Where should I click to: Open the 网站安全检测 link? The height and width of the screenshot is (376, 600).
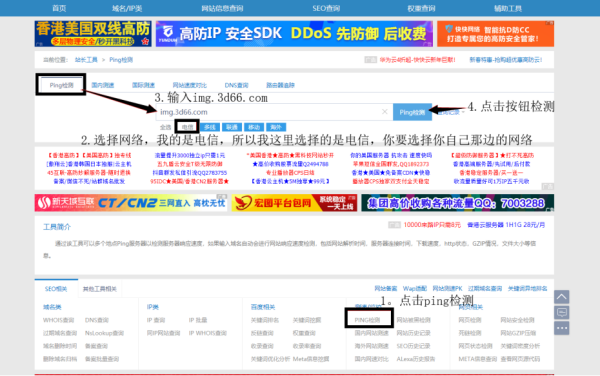tap(517, 320)
